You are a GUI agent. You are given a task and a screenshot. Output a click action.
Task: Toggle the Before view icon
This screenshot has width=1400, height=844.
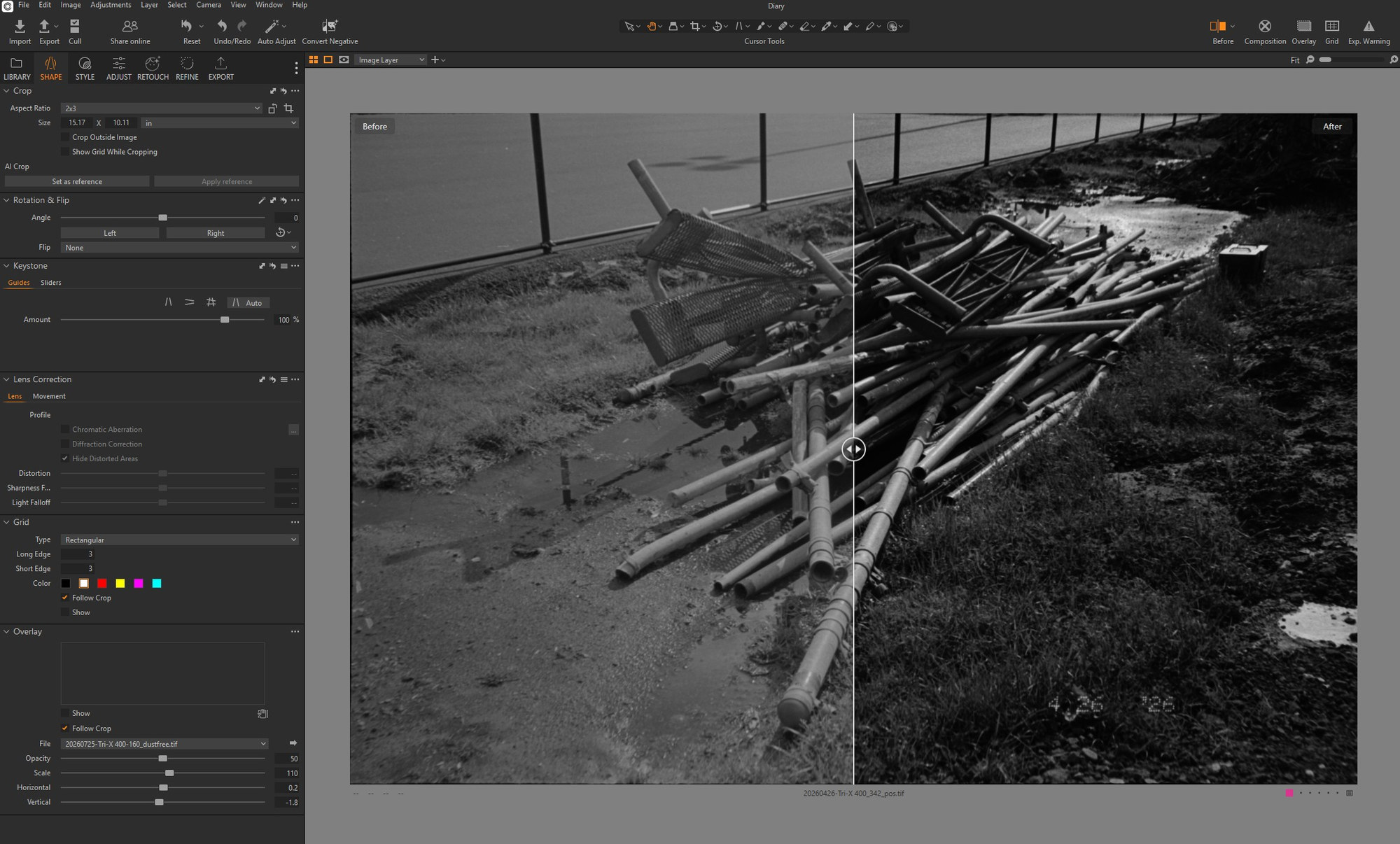click(x=1217, y=27)
